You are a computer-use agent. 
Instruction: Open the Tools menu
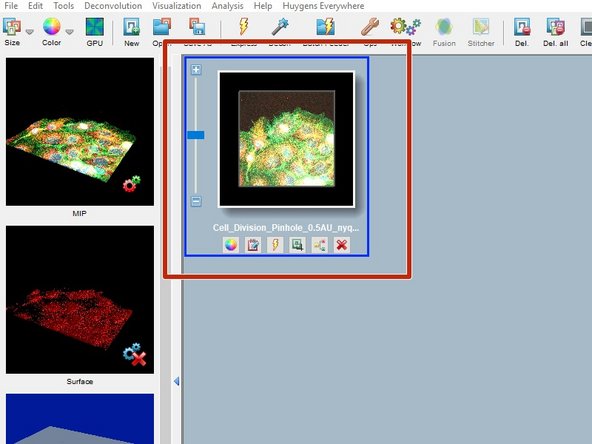(x=63, y=6)
